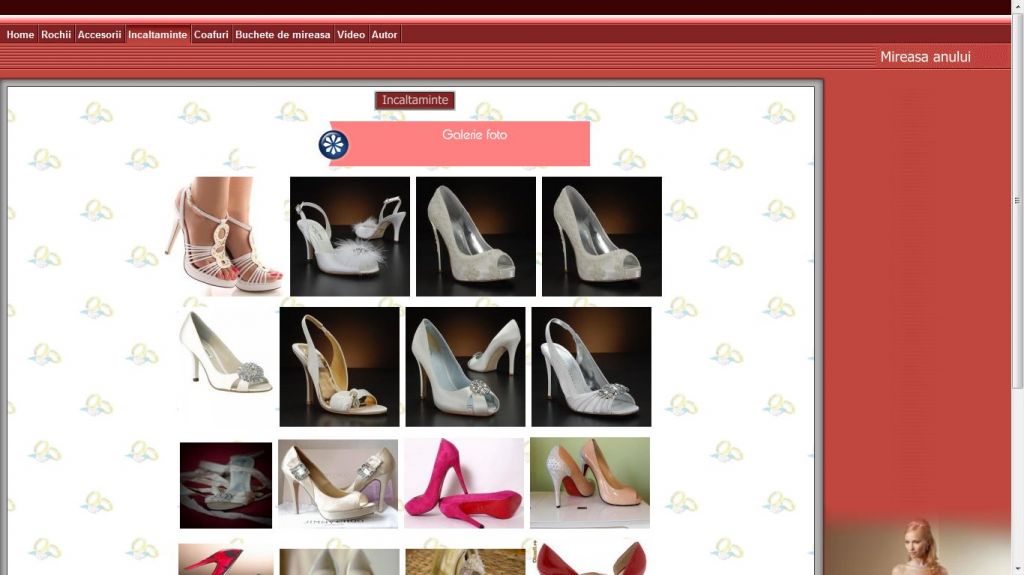Click the blue flower icon beside Galerie foto
This screenshot has height=575, width=1024.
[x=333, y=145]
